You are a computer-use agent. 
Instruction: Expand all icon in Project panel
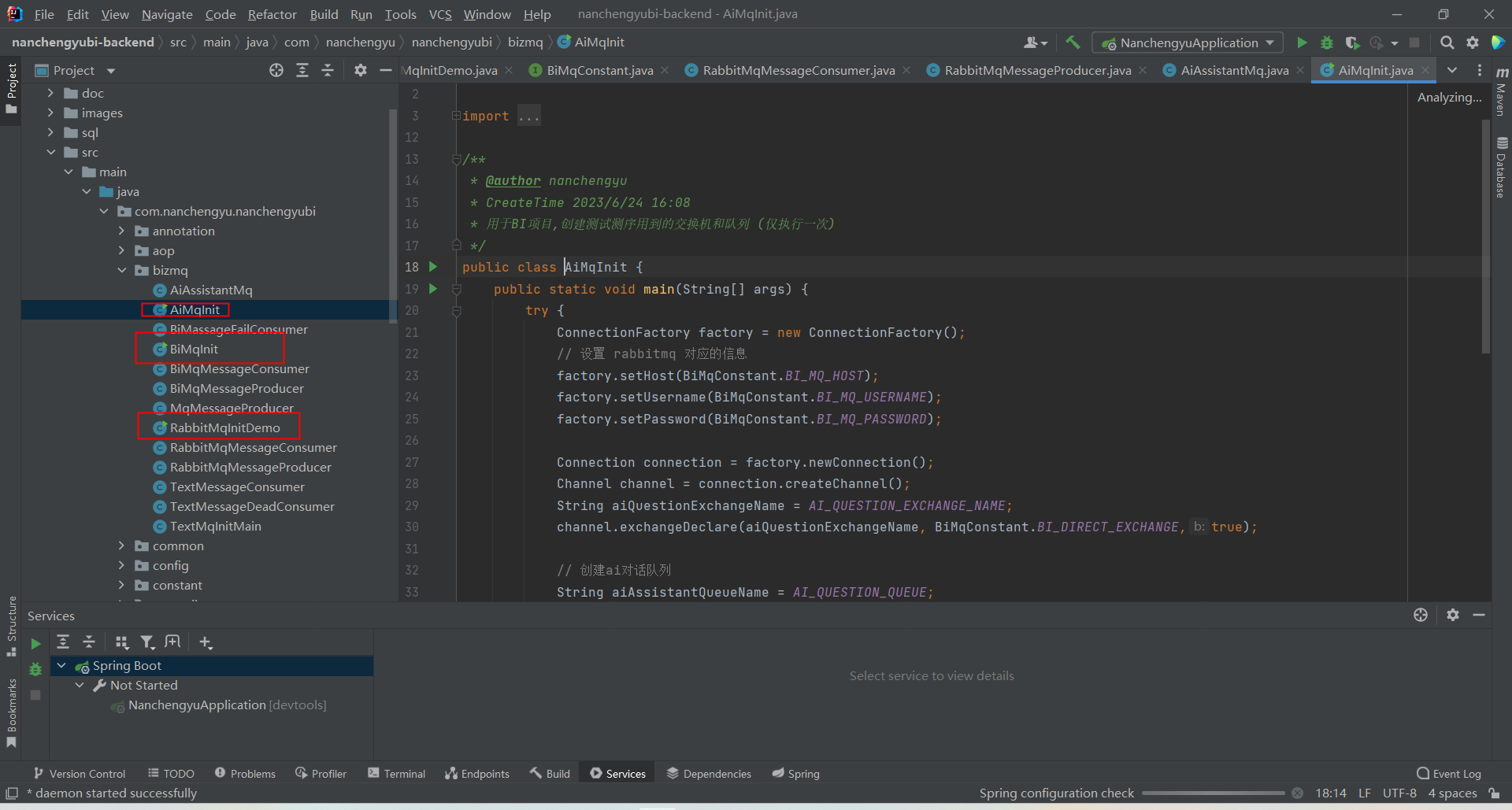302,70
